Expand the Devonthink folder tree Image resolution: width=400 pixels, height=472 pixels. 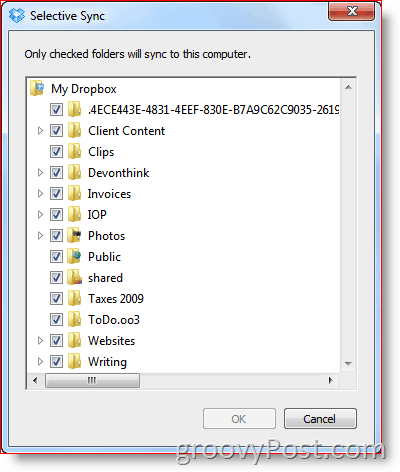(40, 173)
